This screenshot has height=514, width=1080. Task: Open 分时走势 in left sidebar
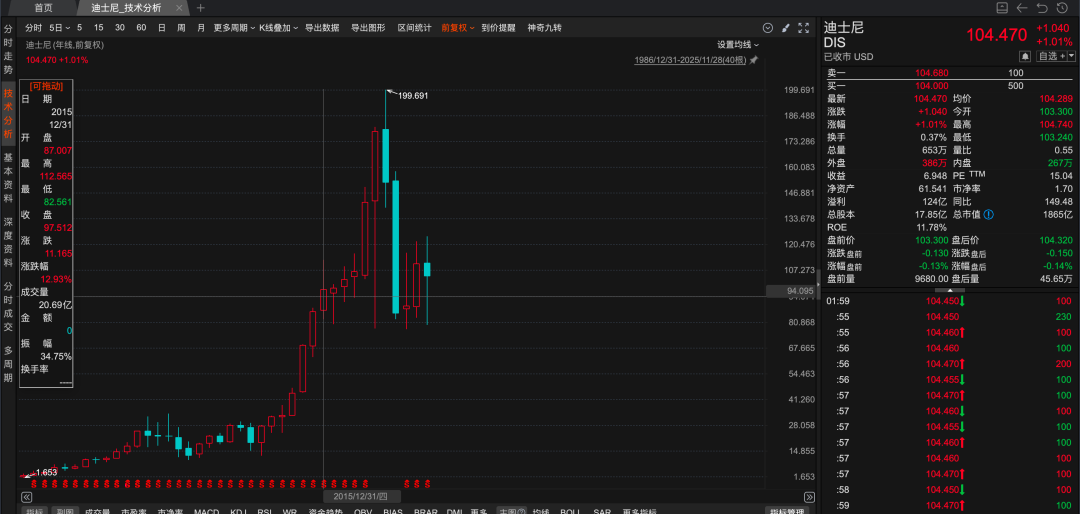click(x=8, y=50)
